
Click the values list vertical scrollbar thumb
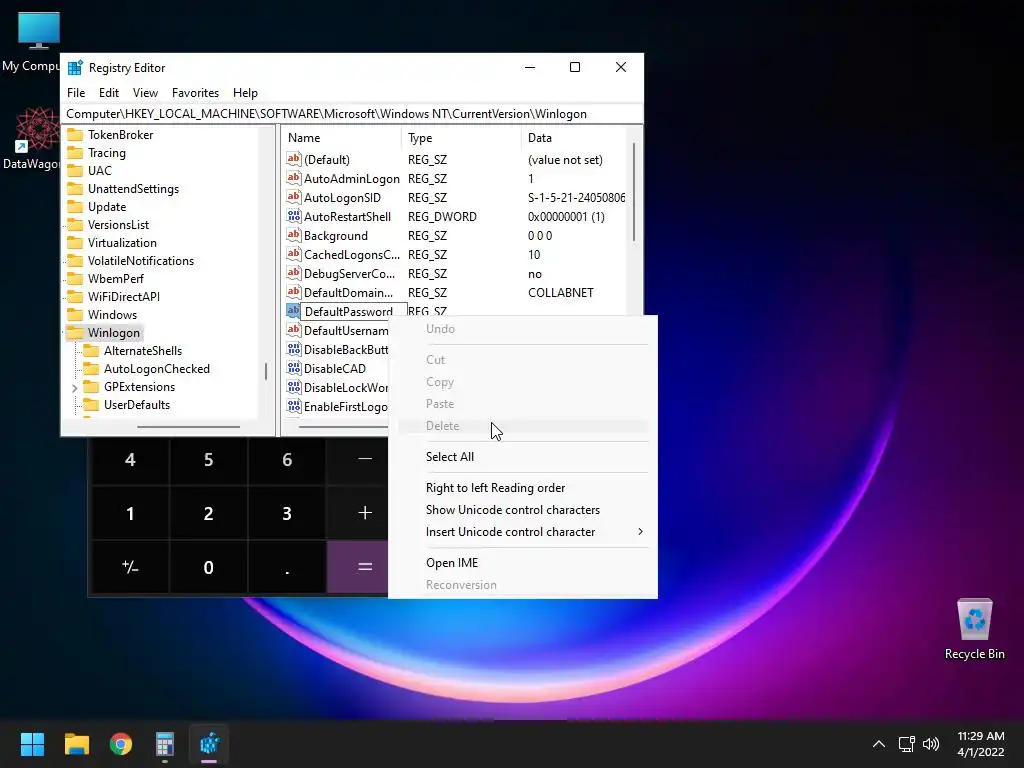[633, 191]
